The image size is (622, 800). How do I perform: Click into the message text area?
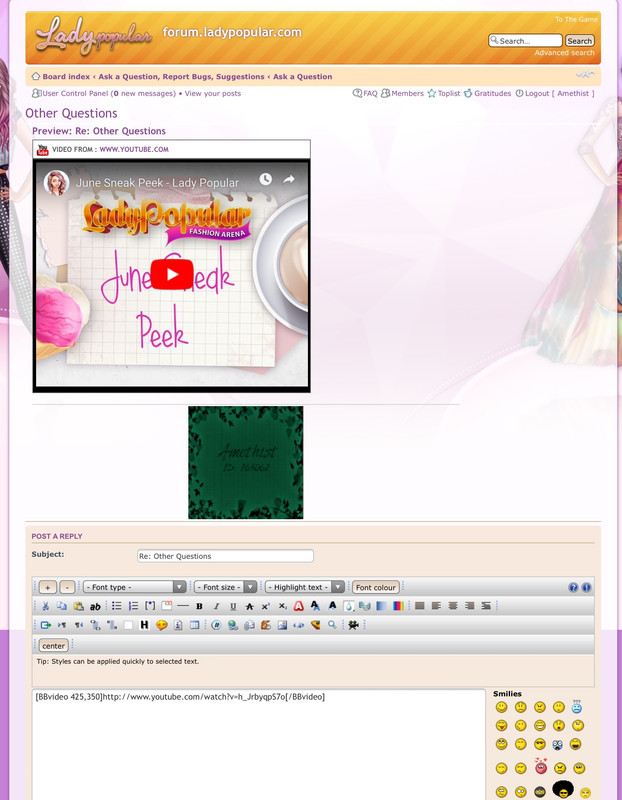(x=259, y=745)
